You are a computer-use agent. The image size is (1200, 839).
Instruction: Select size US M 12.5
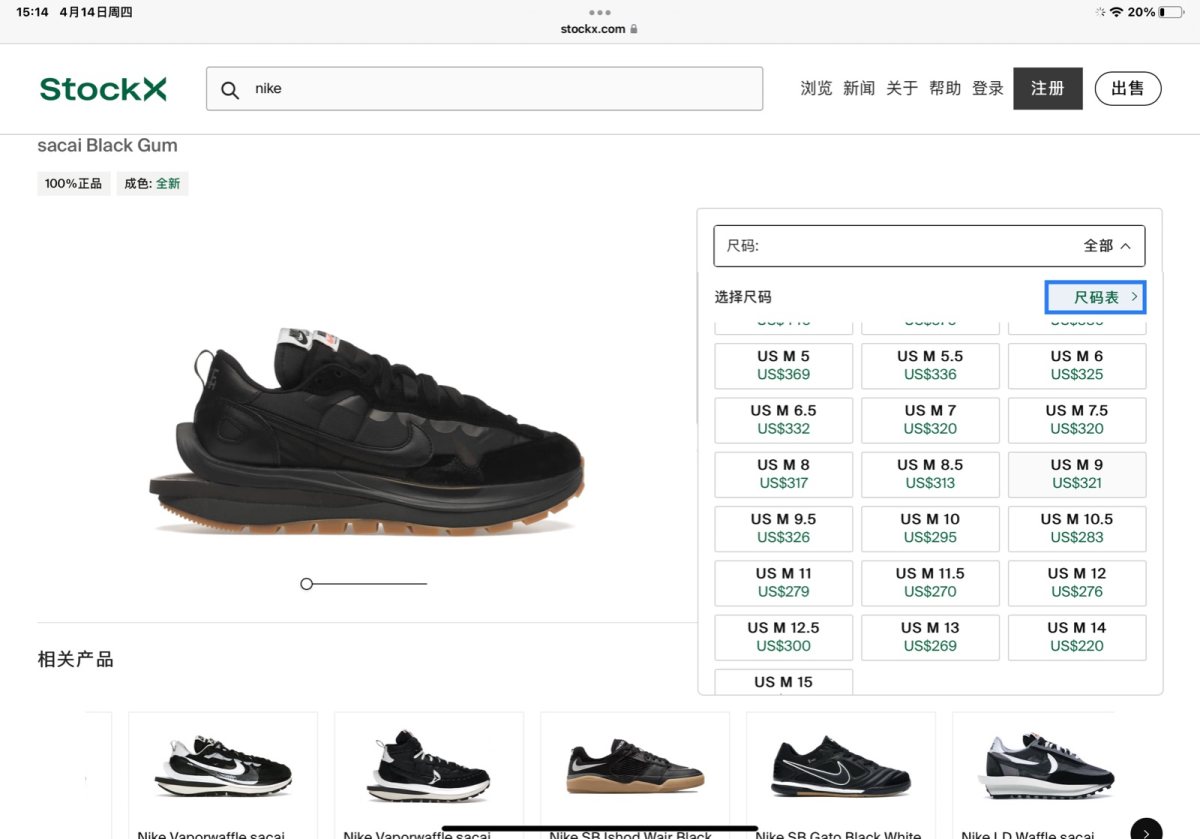click(x=784, y=637)
